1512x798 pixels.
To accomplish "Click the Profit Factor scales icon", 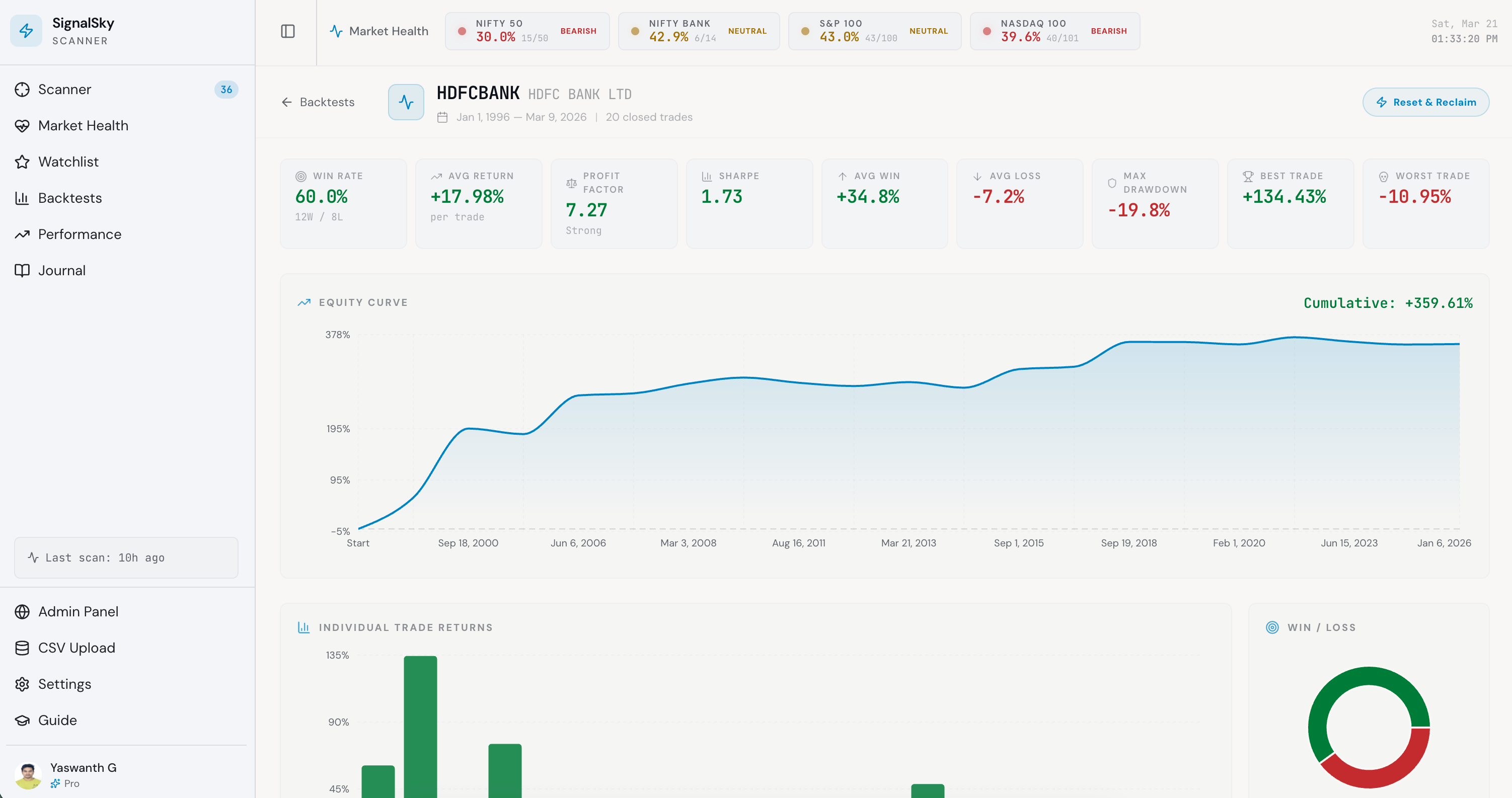I will [x=571, y=183].
